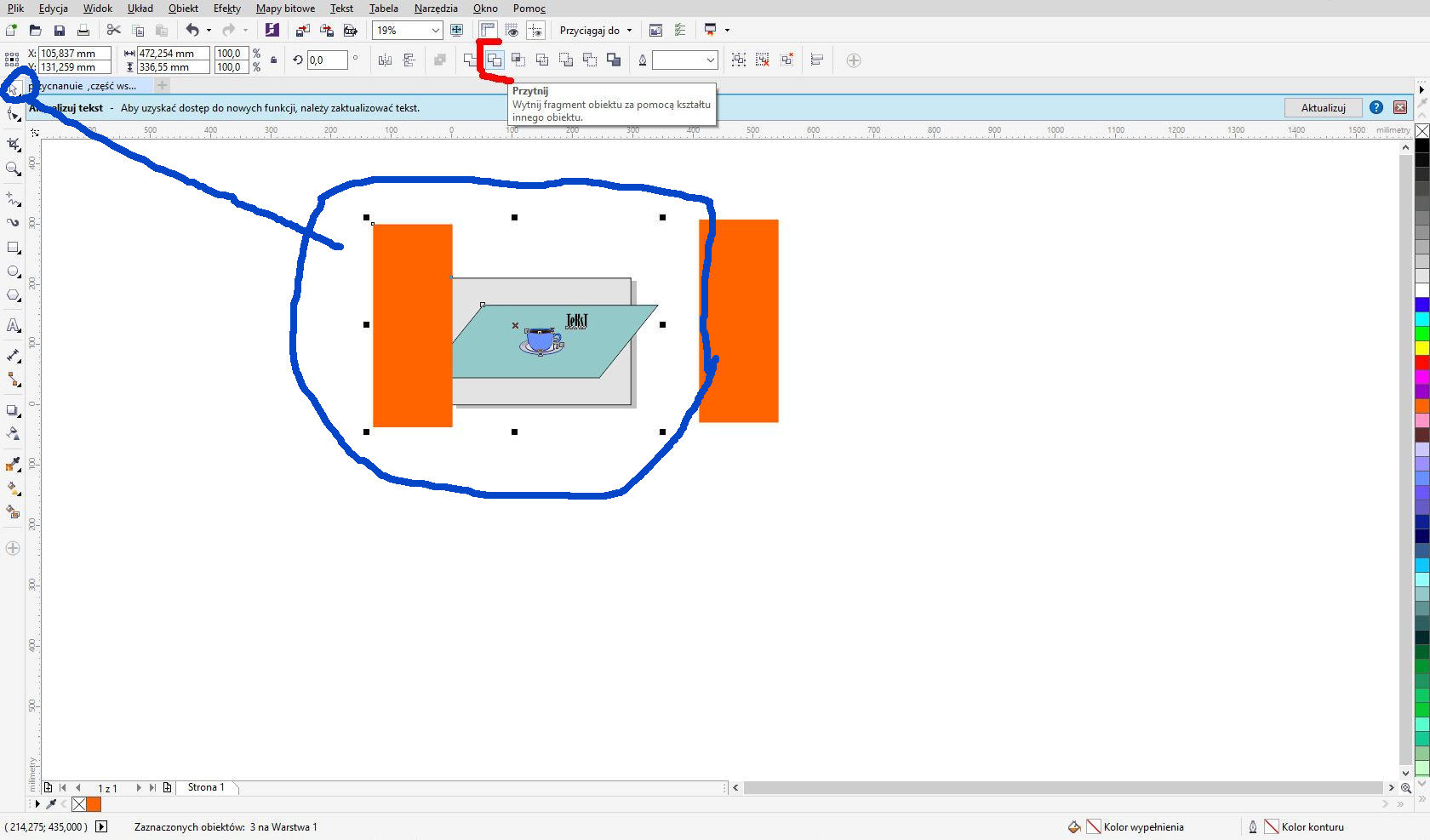Viewport: 1430px width, 840px height.
Task: Select the Crop tool in toolbox
Action: (x=14, y=145)
